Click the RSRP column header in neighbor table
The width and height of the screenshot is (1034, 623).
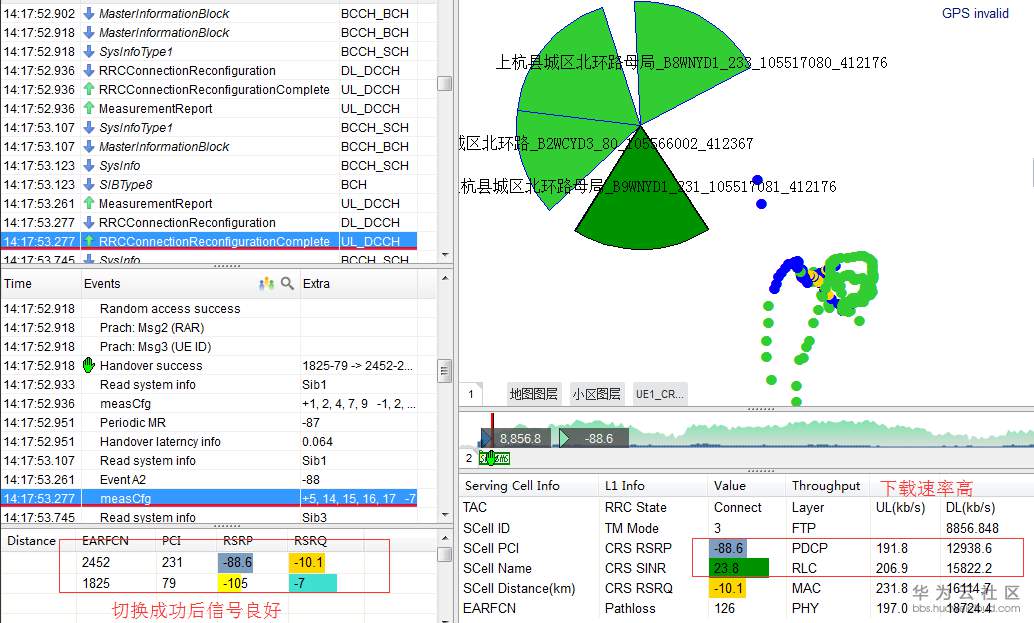(237, 541)
